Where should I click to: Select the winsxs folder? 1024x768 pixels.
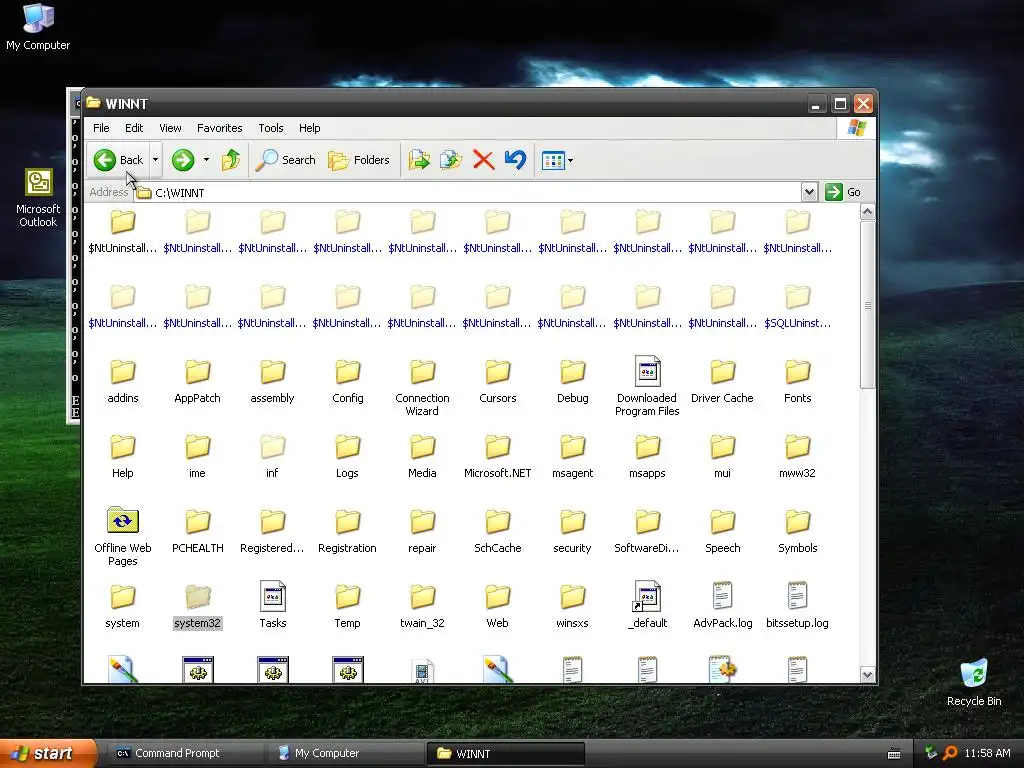point(572,607)
